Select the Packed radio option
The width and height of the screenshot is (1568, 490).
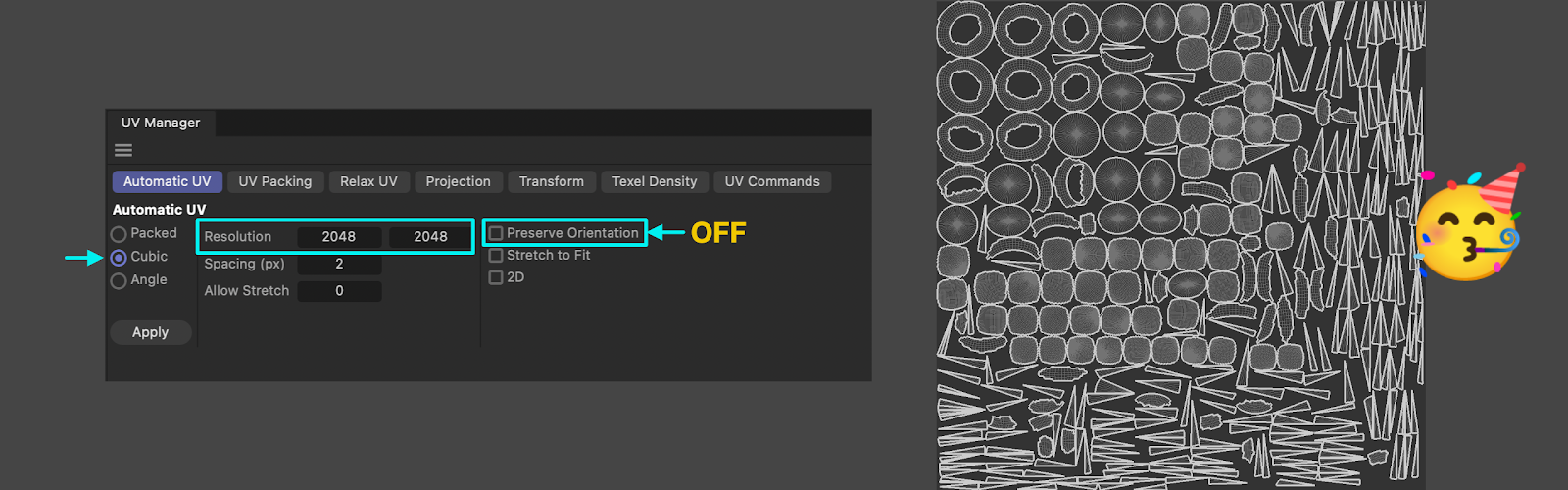coord(119,234)
